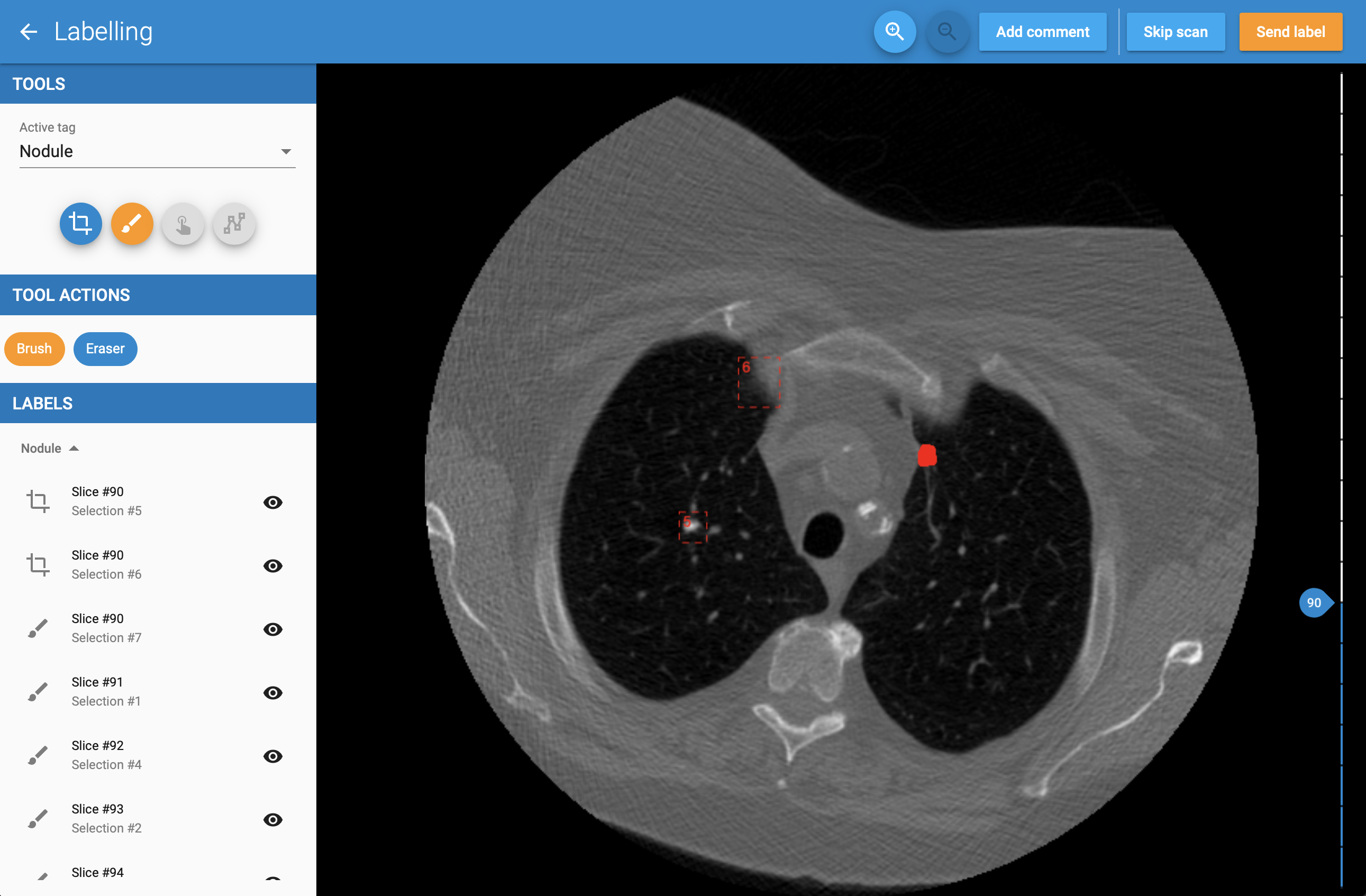1366x896 pixels.
Task: Select the Slice #93 Selection #2 entry
Action: point(106,818)
